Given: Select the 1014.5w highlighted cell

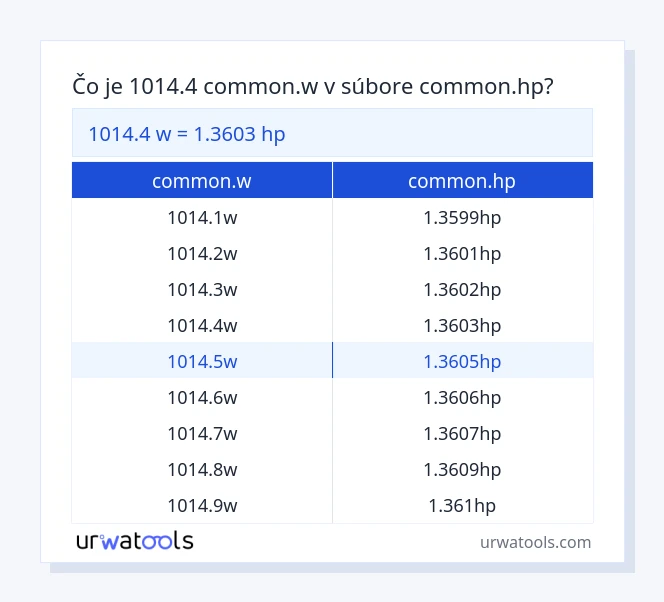Looking at the screenshot, I should pos(202,361).
